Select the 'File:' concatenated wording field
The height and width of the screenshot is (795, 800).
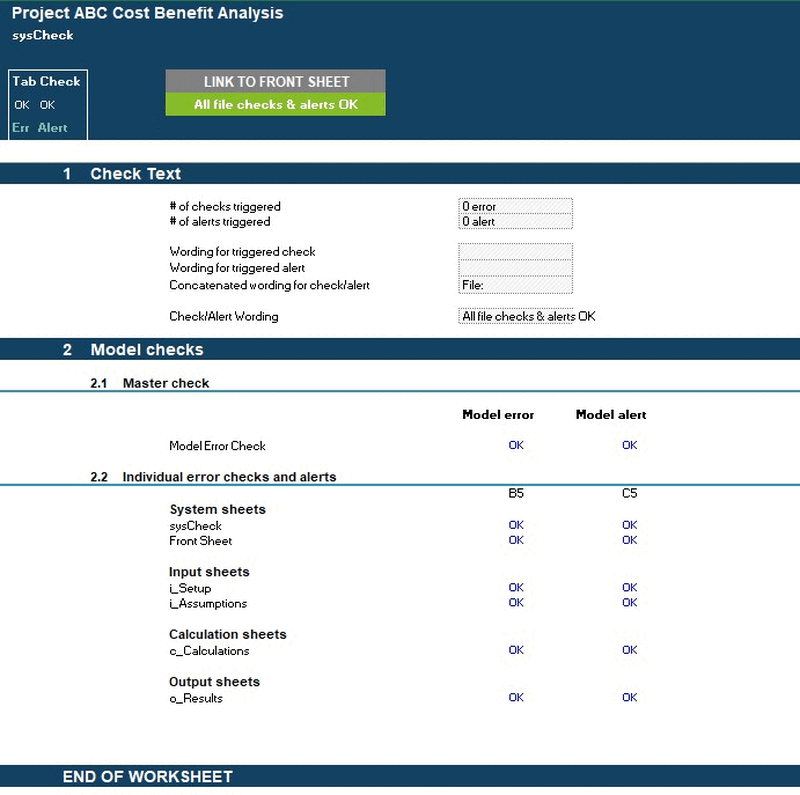[515, 283]
